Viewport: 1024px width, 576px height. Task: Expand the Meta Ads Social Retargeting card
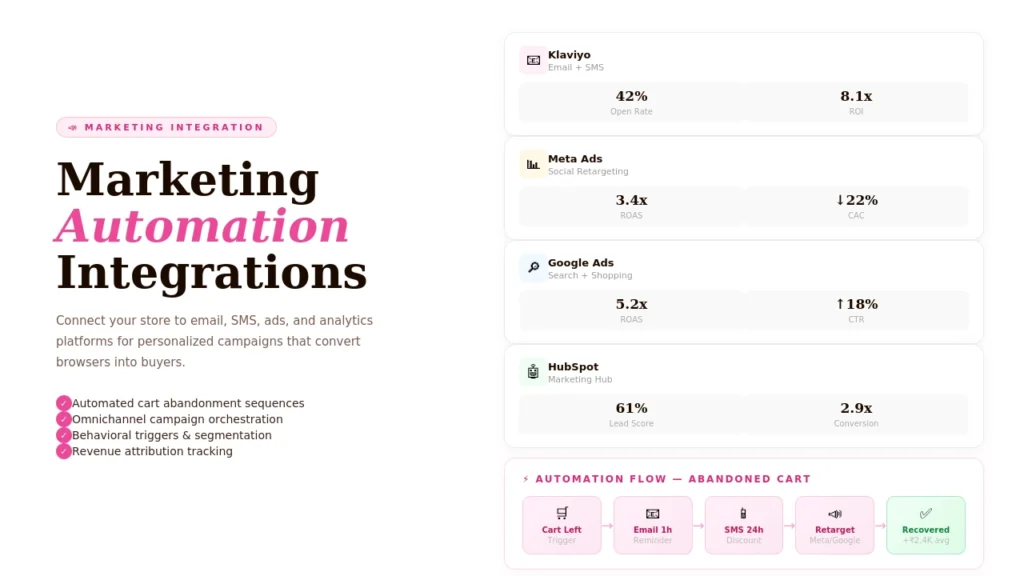tap(744, 188)
